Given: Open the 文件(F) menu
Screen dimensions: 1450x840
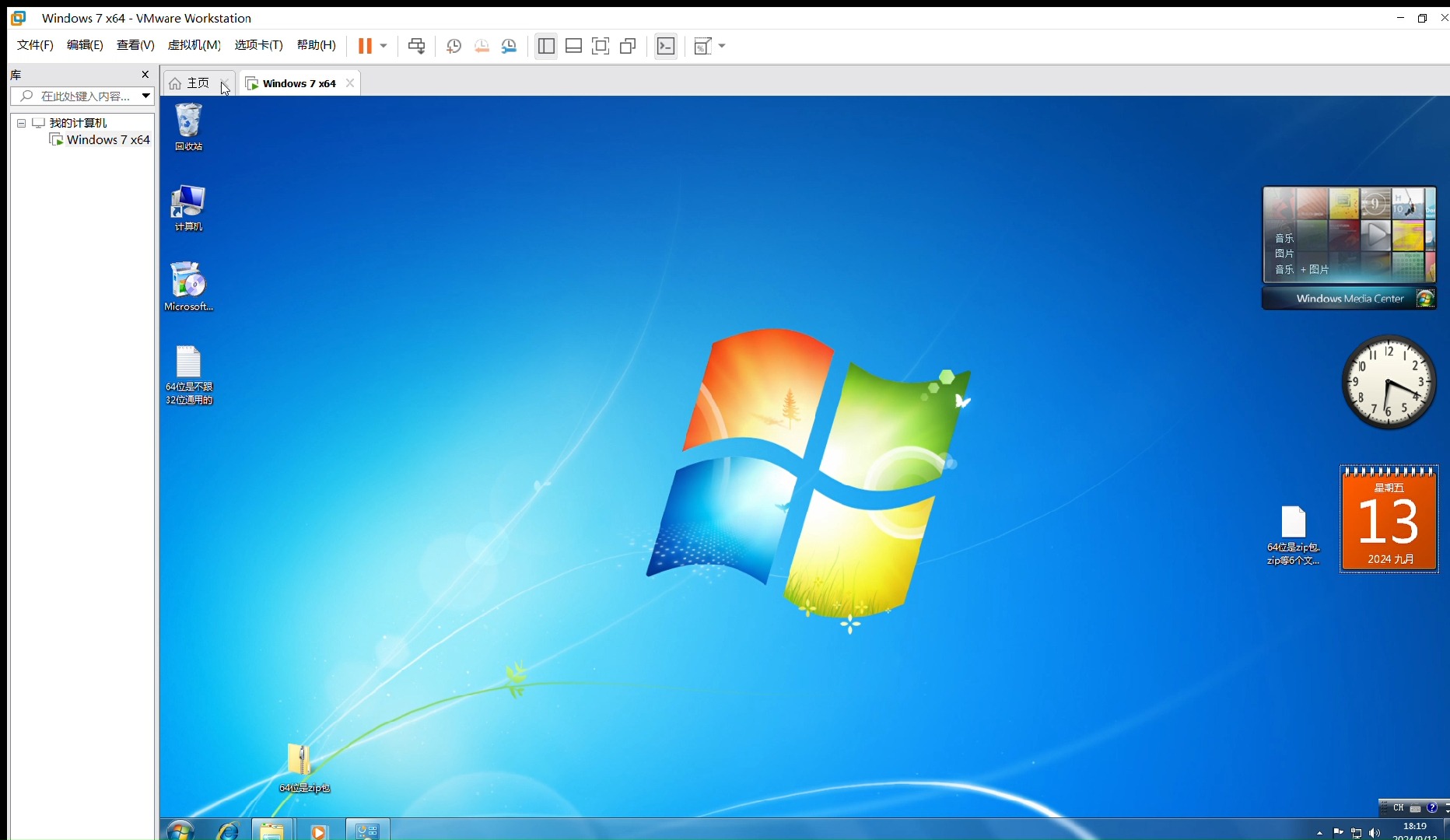Looking at the screenshot, I should click(x=35, y=45).
